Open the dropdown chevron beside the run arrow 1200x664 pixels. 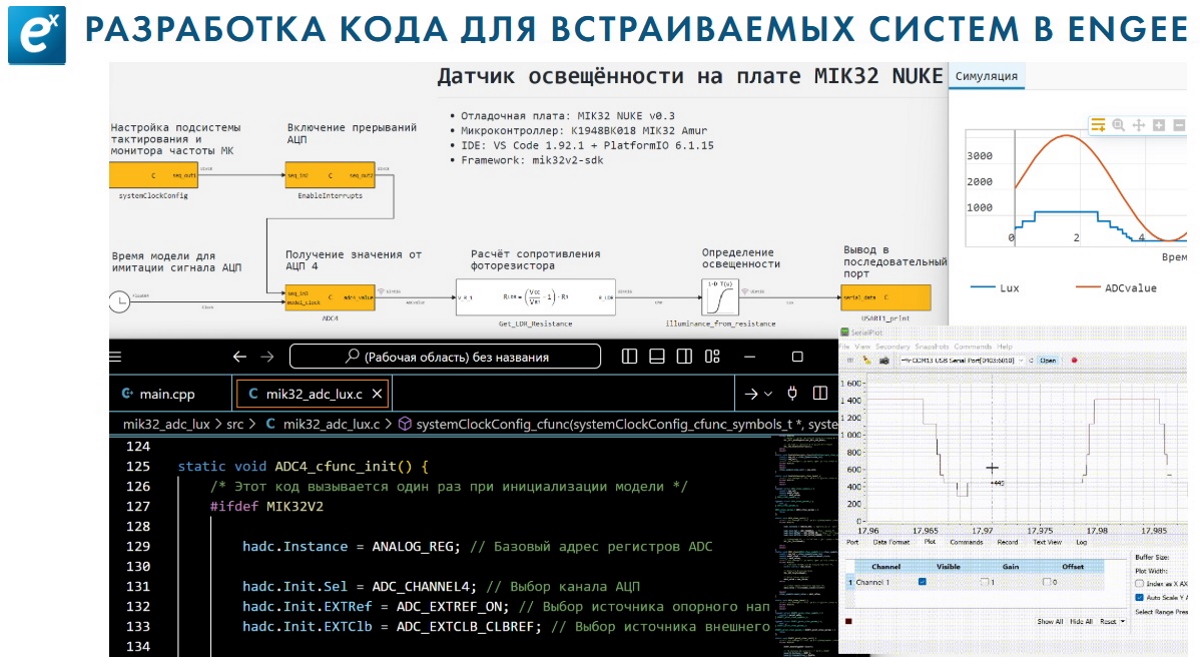(768, 394)
